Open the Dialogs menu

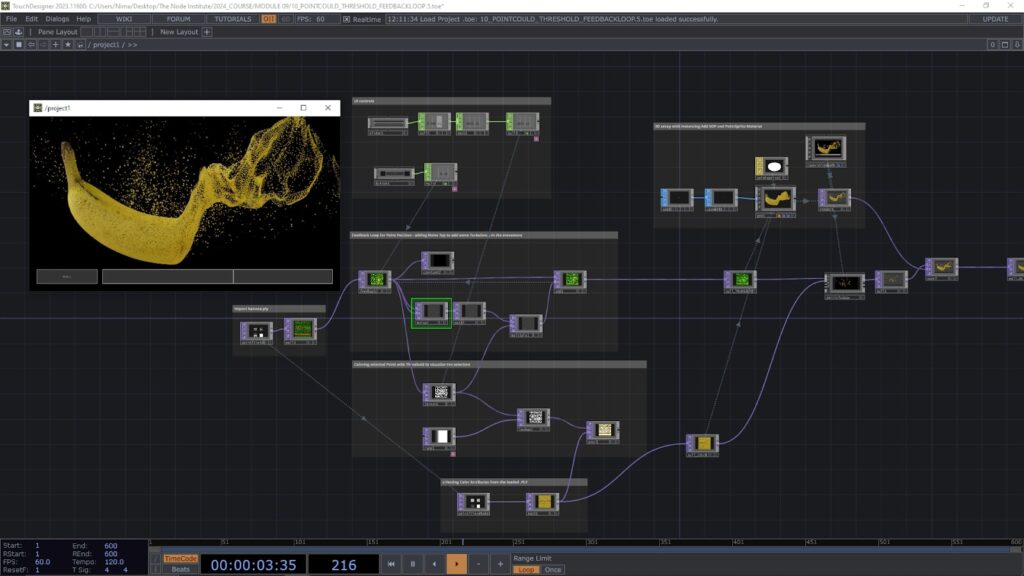(57, 19)
